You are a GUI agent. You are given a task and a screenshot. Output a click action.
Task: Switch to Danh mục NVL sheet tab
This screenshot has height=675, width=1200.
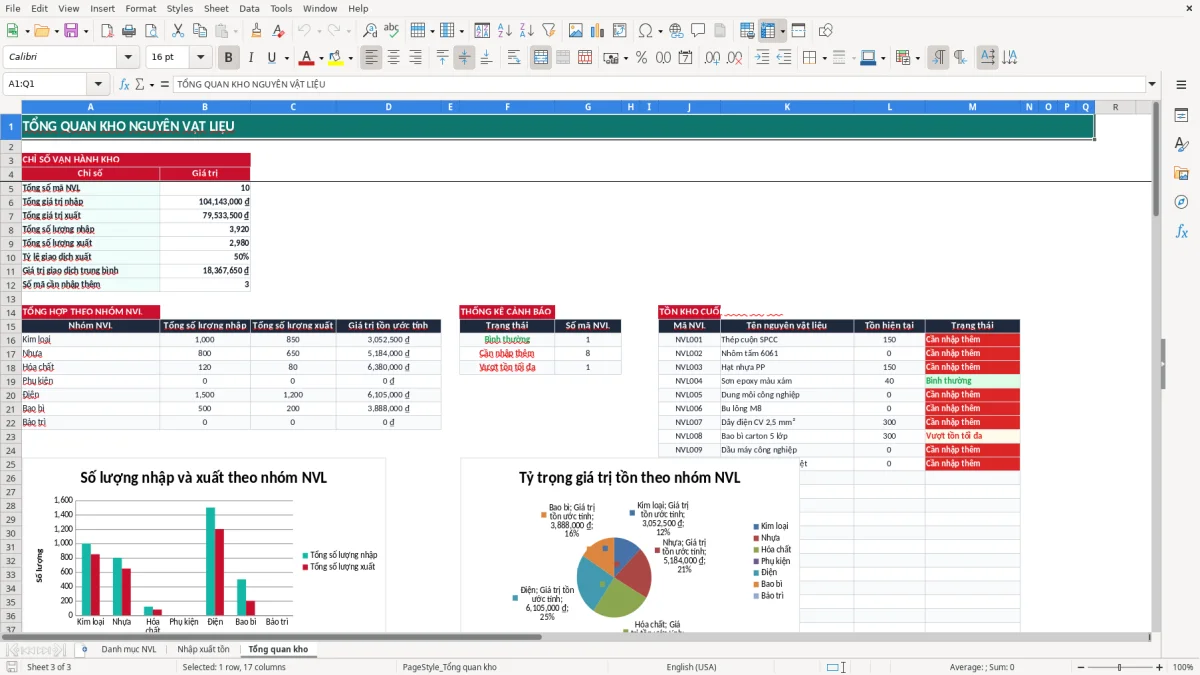129,649
